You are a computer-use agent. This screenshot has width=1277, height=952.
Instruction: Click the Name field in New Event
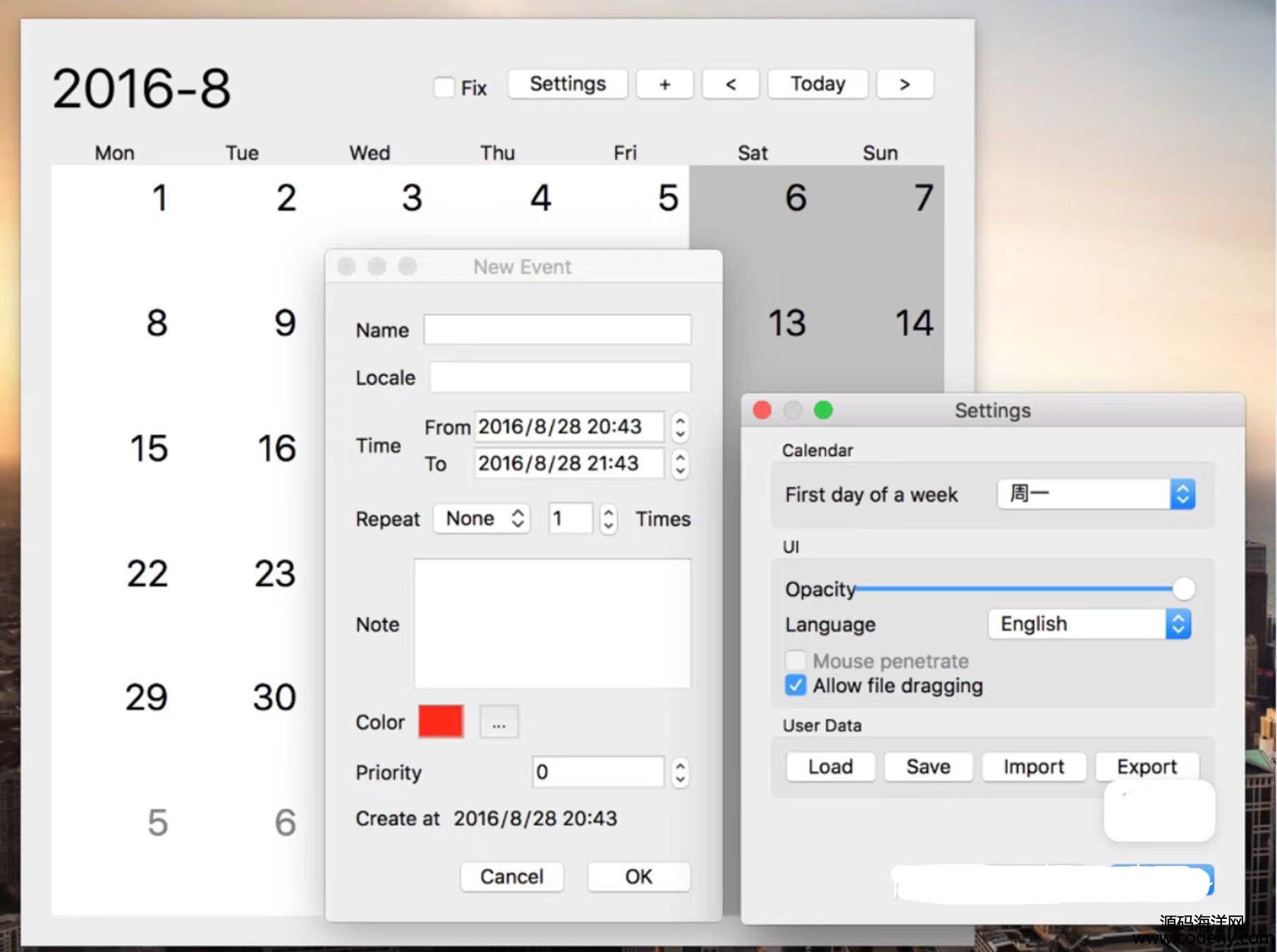coord(557,329)
